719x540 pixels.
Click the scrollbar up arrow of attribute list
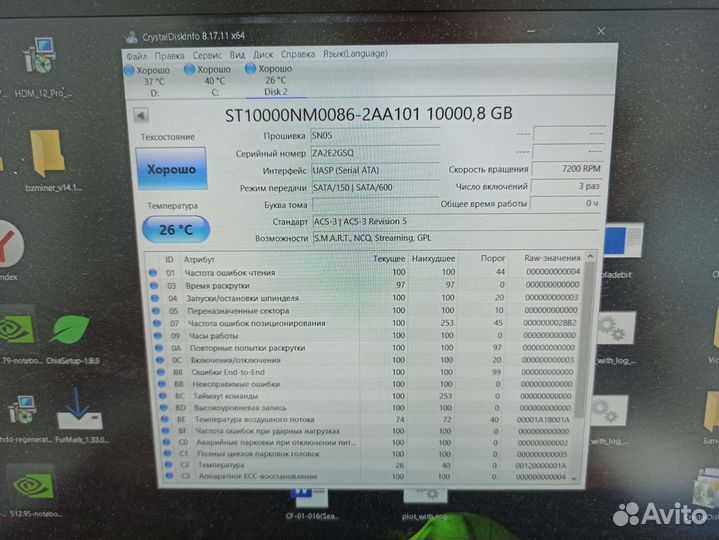pos(590,257)
